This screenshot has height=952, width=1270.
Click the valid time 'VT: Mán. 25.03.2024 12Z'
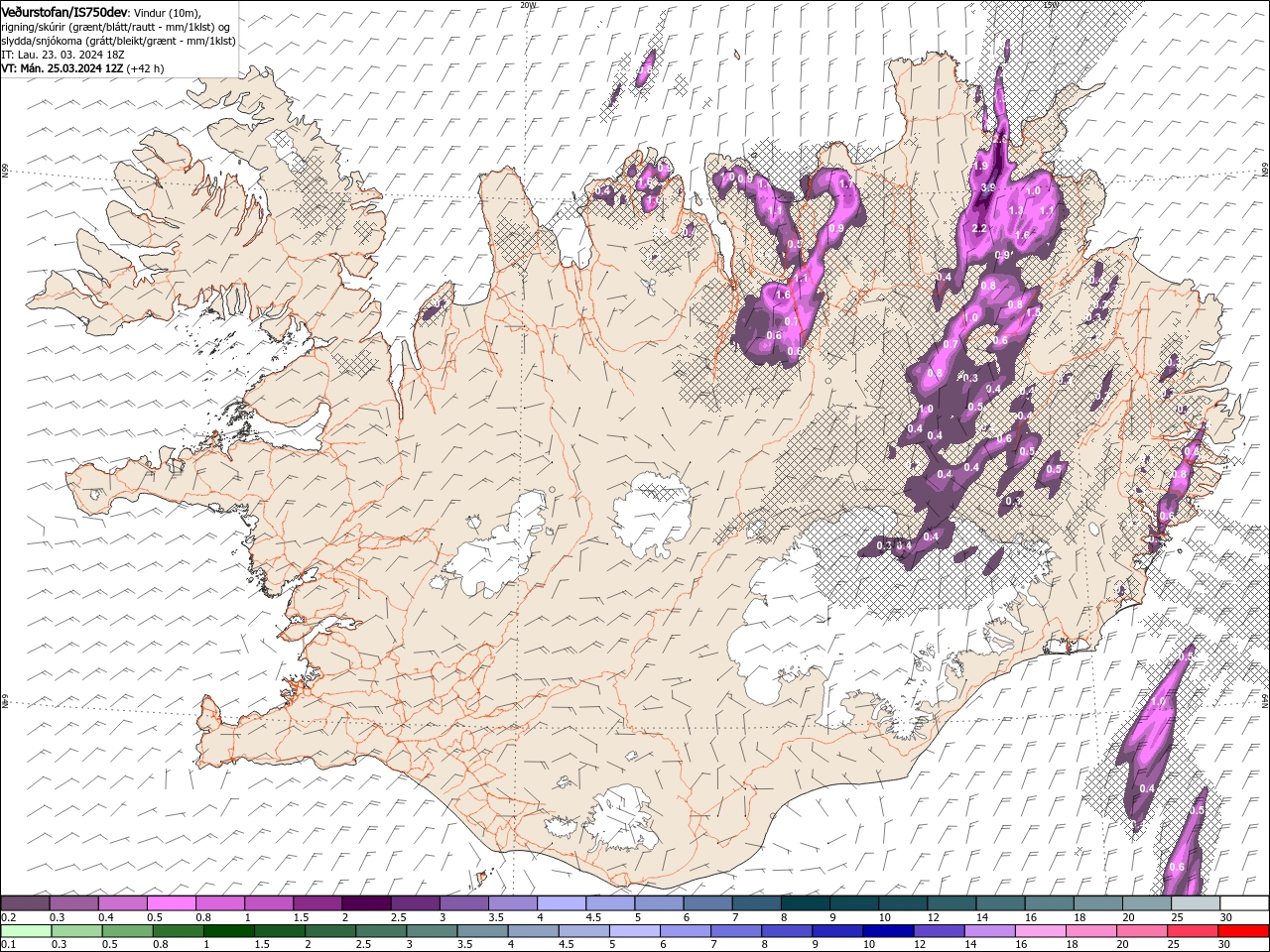(x=63, y=68)
